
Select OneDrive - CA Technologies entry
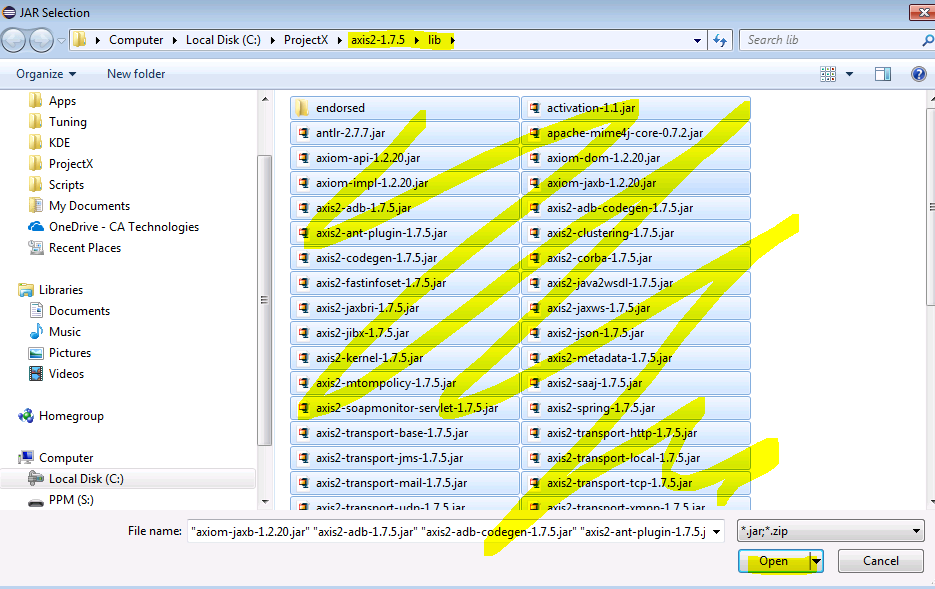point(123,227)
